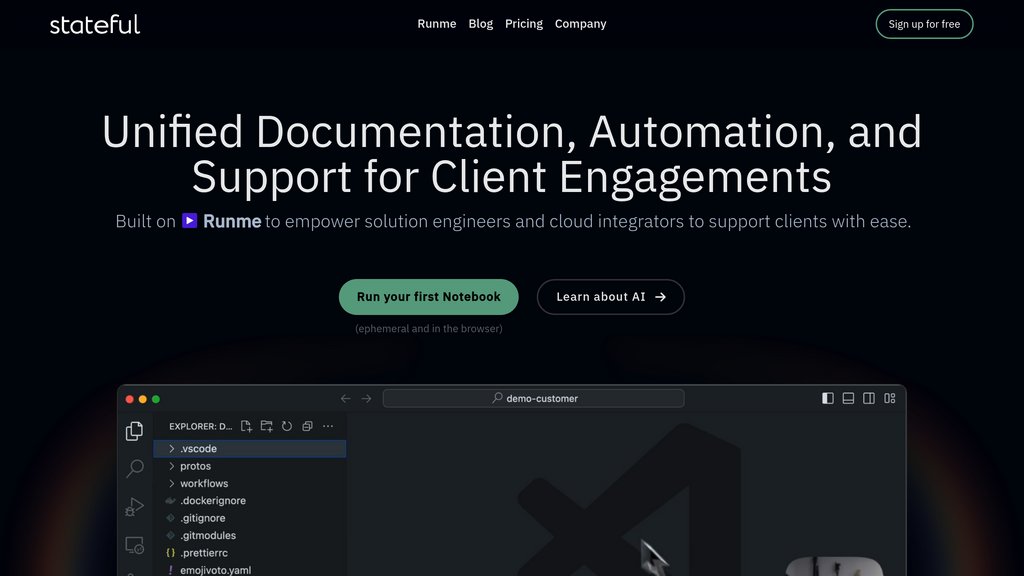1024x576 pixels.
Task: Expand the protos folder
Action: [195, 466]
